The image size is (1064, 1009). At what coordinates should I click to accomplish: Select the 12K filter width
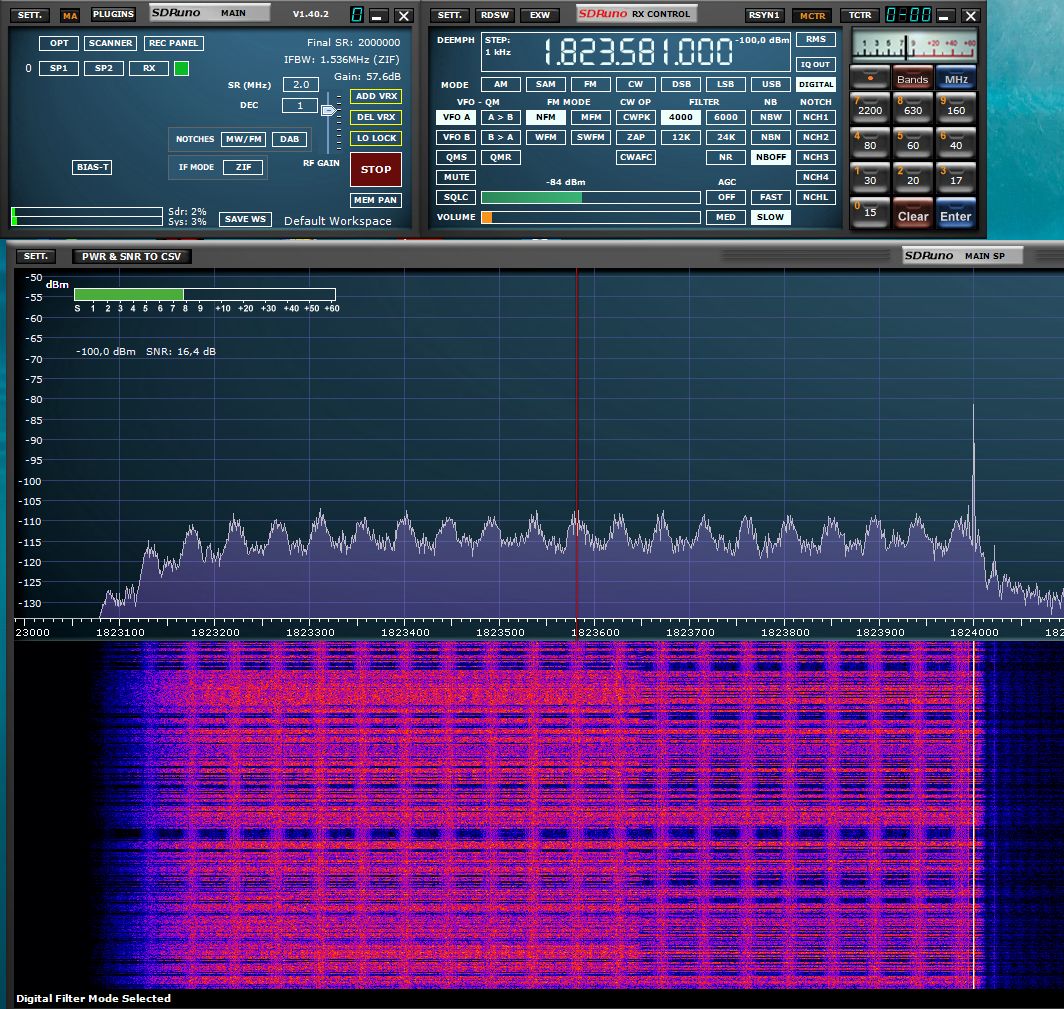click(x=681, y=137)
